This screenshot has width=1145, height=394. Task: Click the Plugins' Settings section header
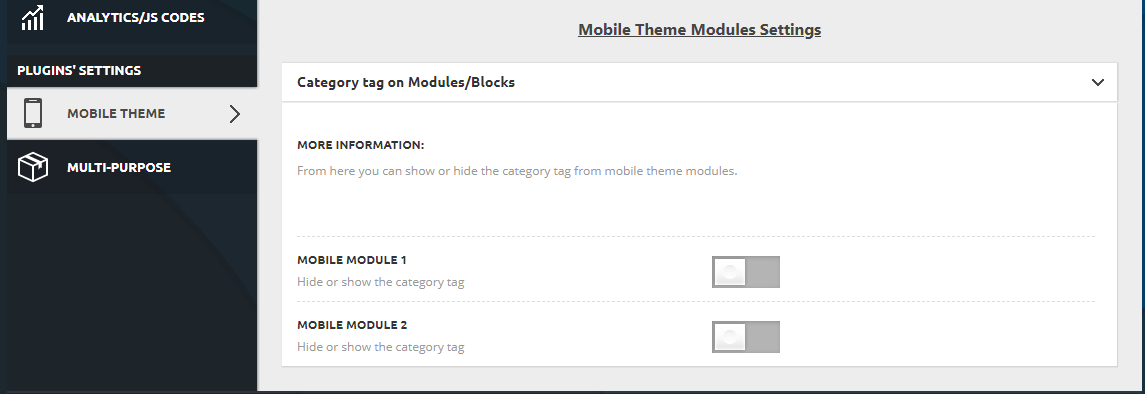(x=79, y=71)
